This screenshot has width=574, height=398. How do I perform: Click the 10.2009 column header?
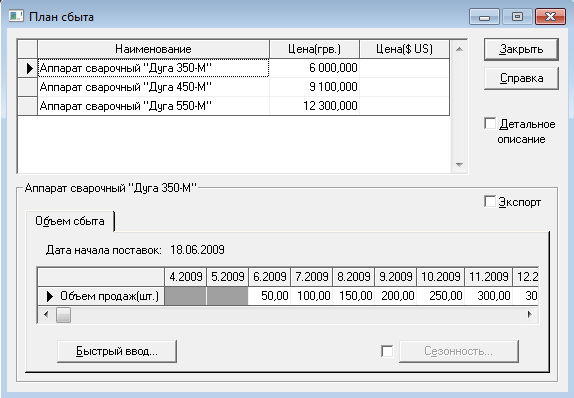(440, 276)
